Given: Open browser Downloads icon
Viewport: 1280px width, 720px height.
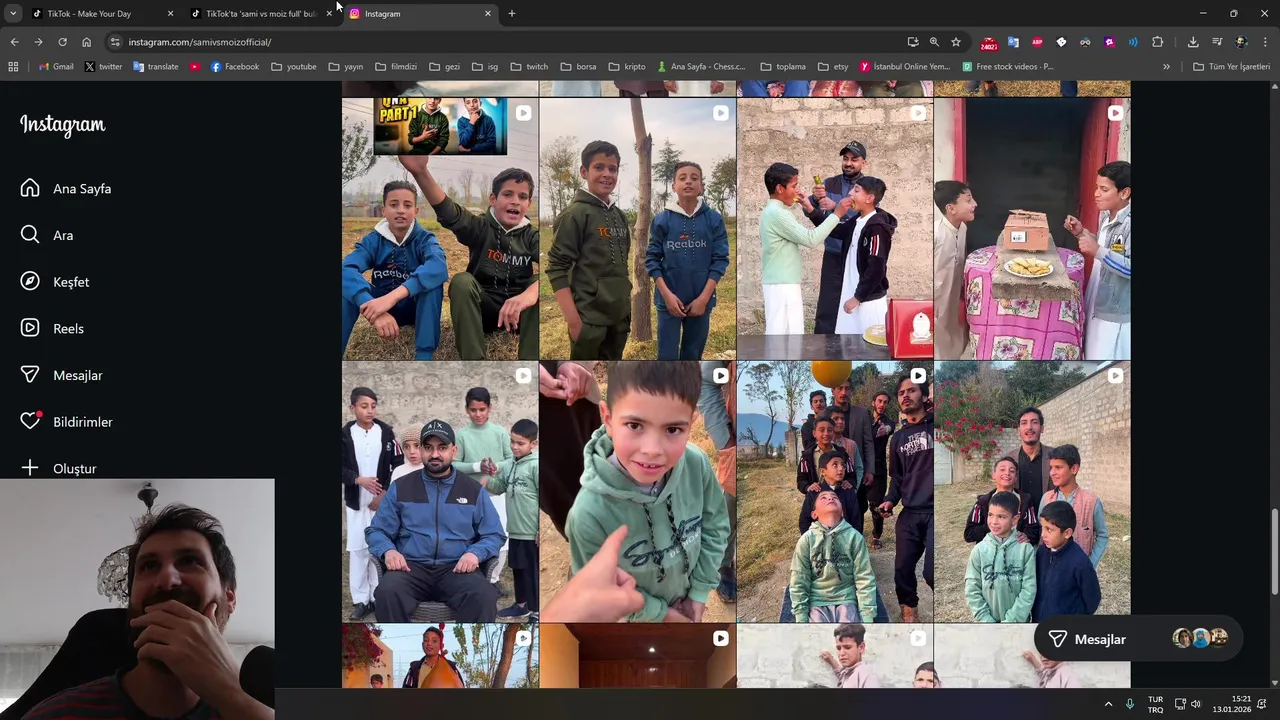Looking at the screenshot, I should [x=1193, y=42].
